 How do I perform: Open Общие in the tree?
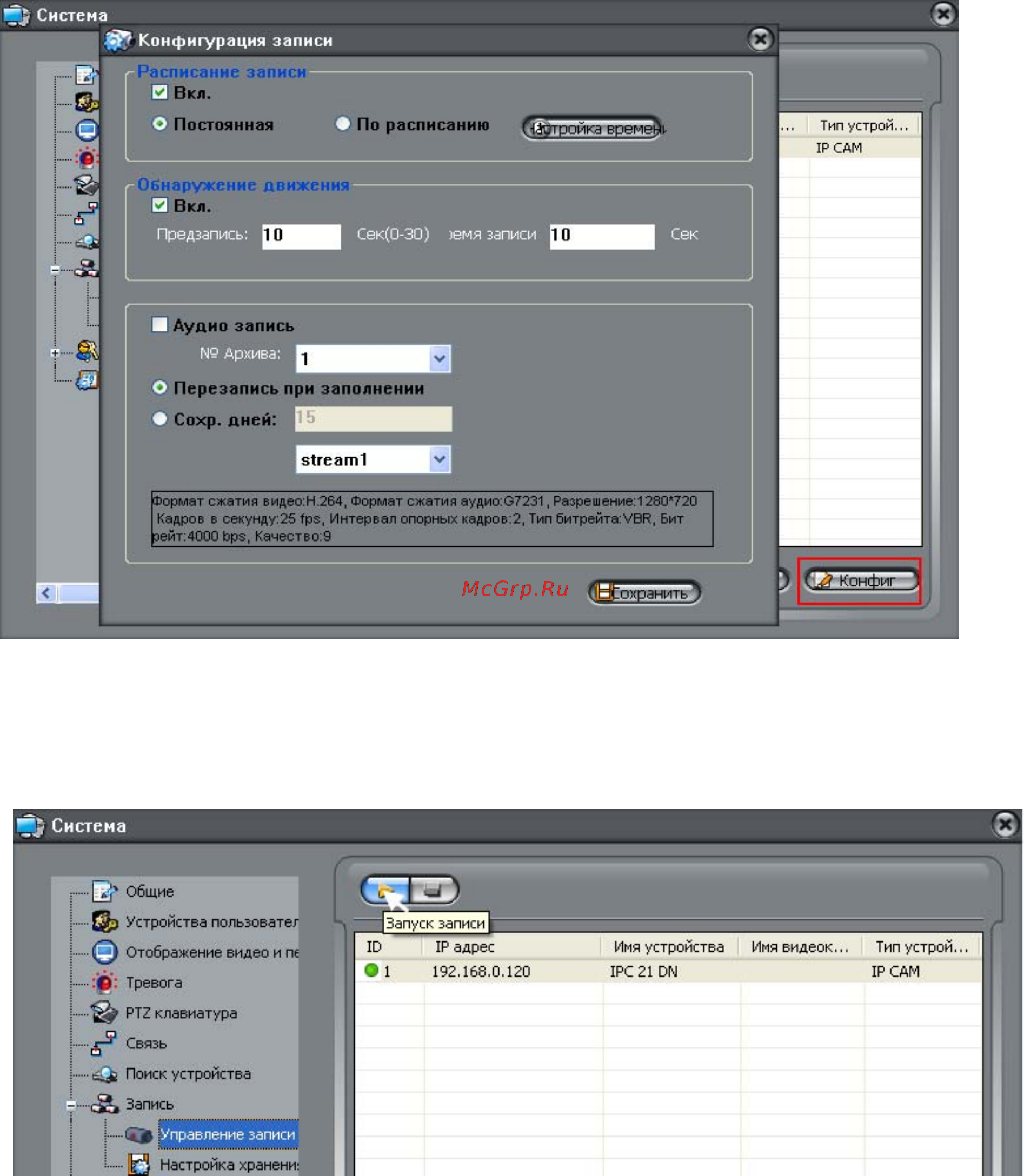click(x=149, y=891)
